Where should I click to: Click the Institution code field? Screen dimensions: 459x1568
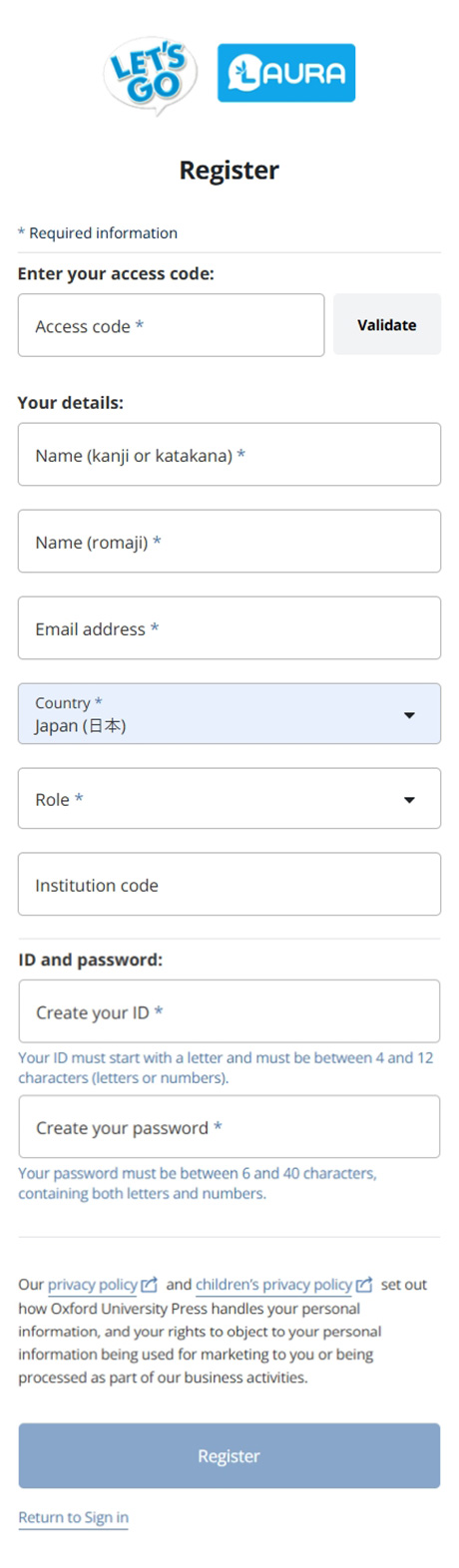tap(229, 885)
